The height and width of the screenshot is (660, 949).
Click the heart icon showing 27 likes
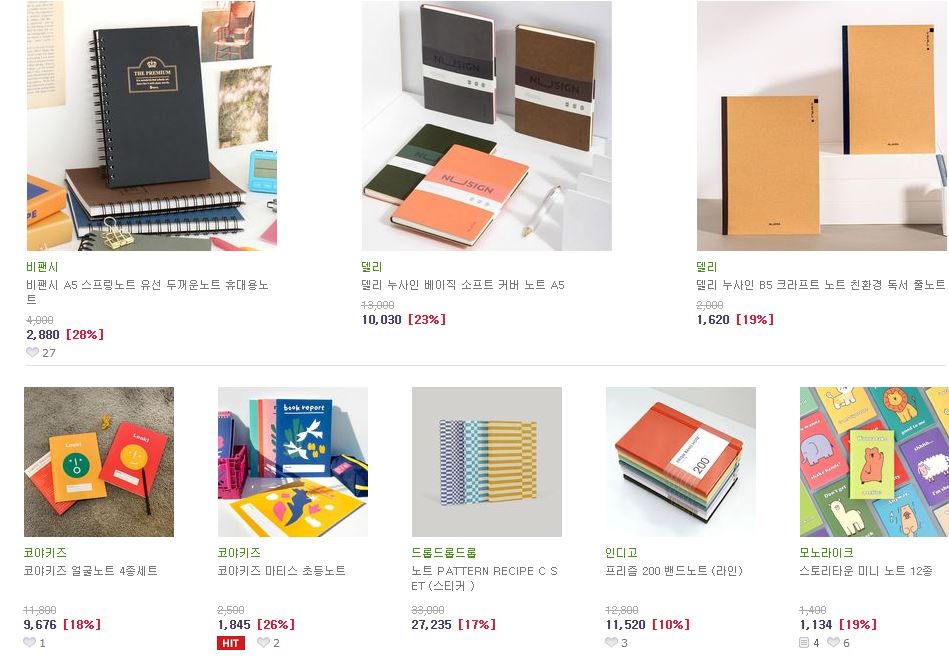tap(32, 352)
